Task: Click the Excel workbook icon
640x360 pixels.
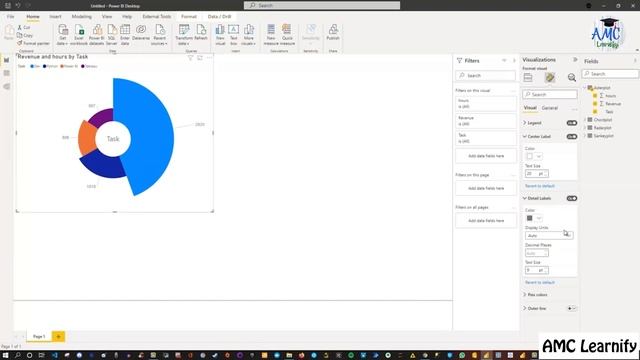Action: [x=79, y=34]
